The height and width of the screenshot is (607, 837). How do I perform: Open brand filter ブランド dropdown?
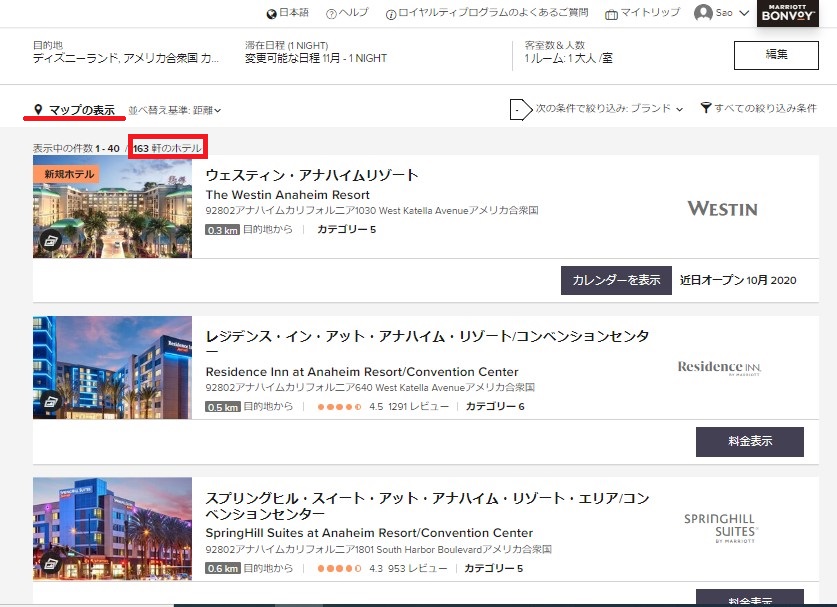point(609,109)
